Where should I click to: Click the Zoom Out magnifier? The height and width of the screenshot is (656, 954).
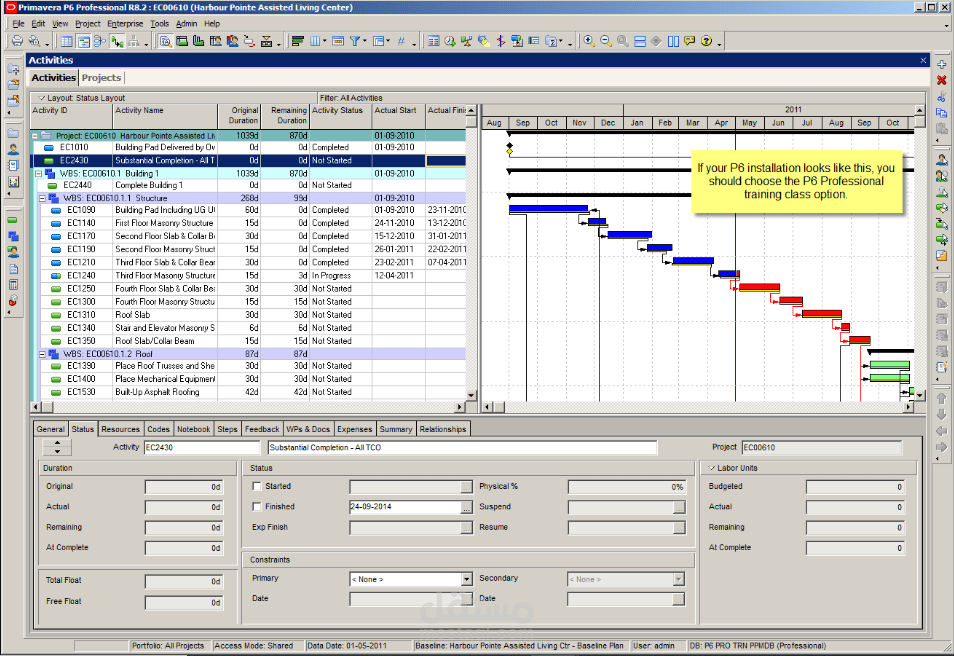606,41
